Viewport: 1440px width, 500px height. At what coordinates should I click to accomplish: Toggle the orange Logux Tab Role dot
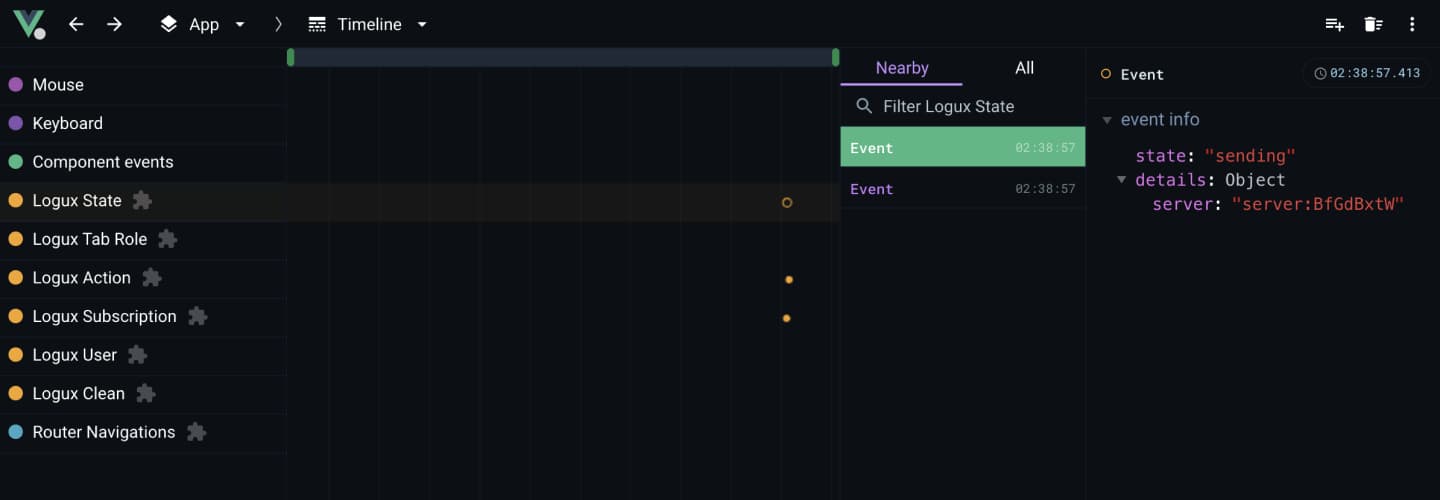(15, 240)
